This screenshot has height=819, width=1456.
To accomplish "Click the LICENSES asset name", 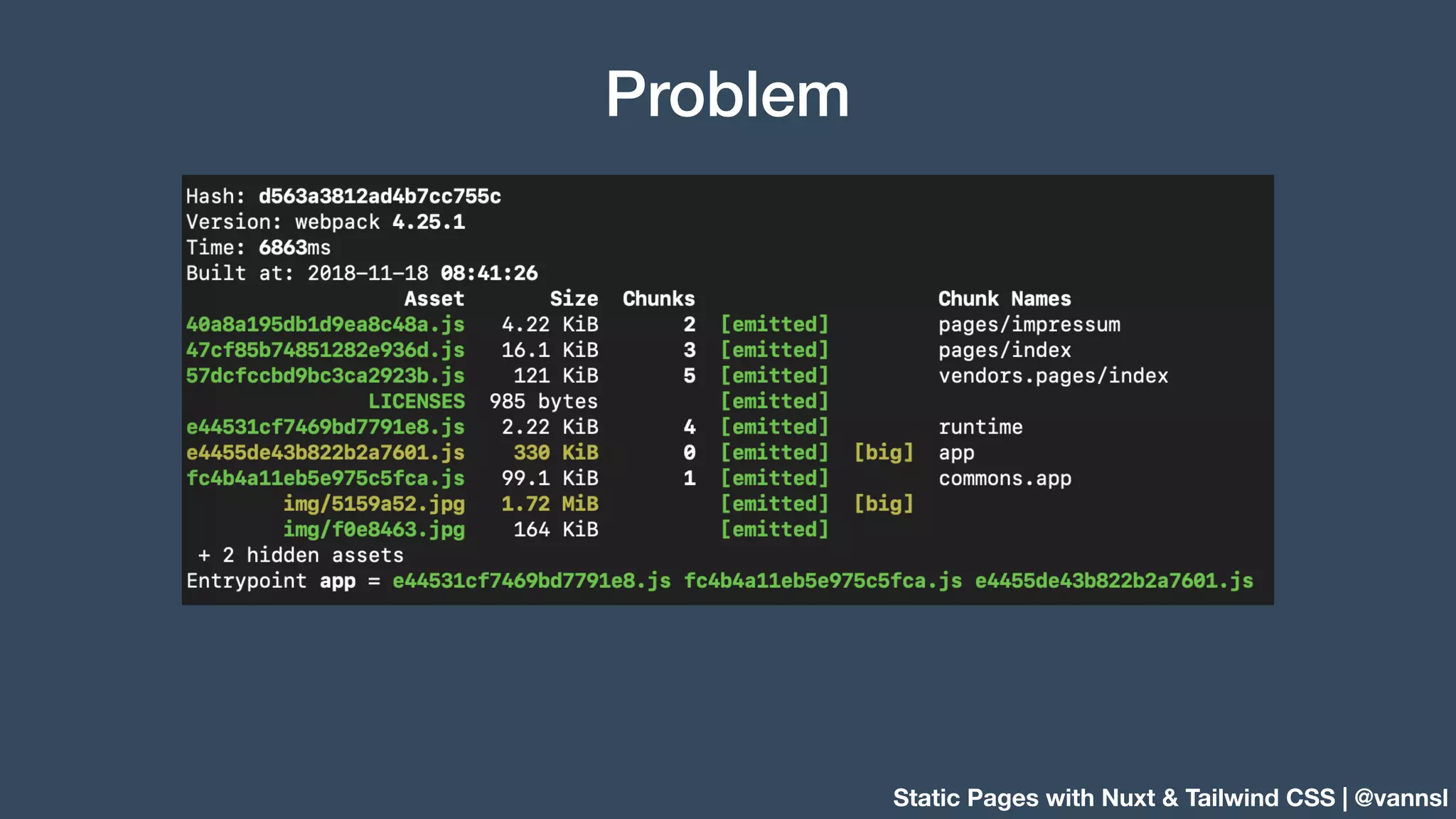I will click(x=417, y=401).
